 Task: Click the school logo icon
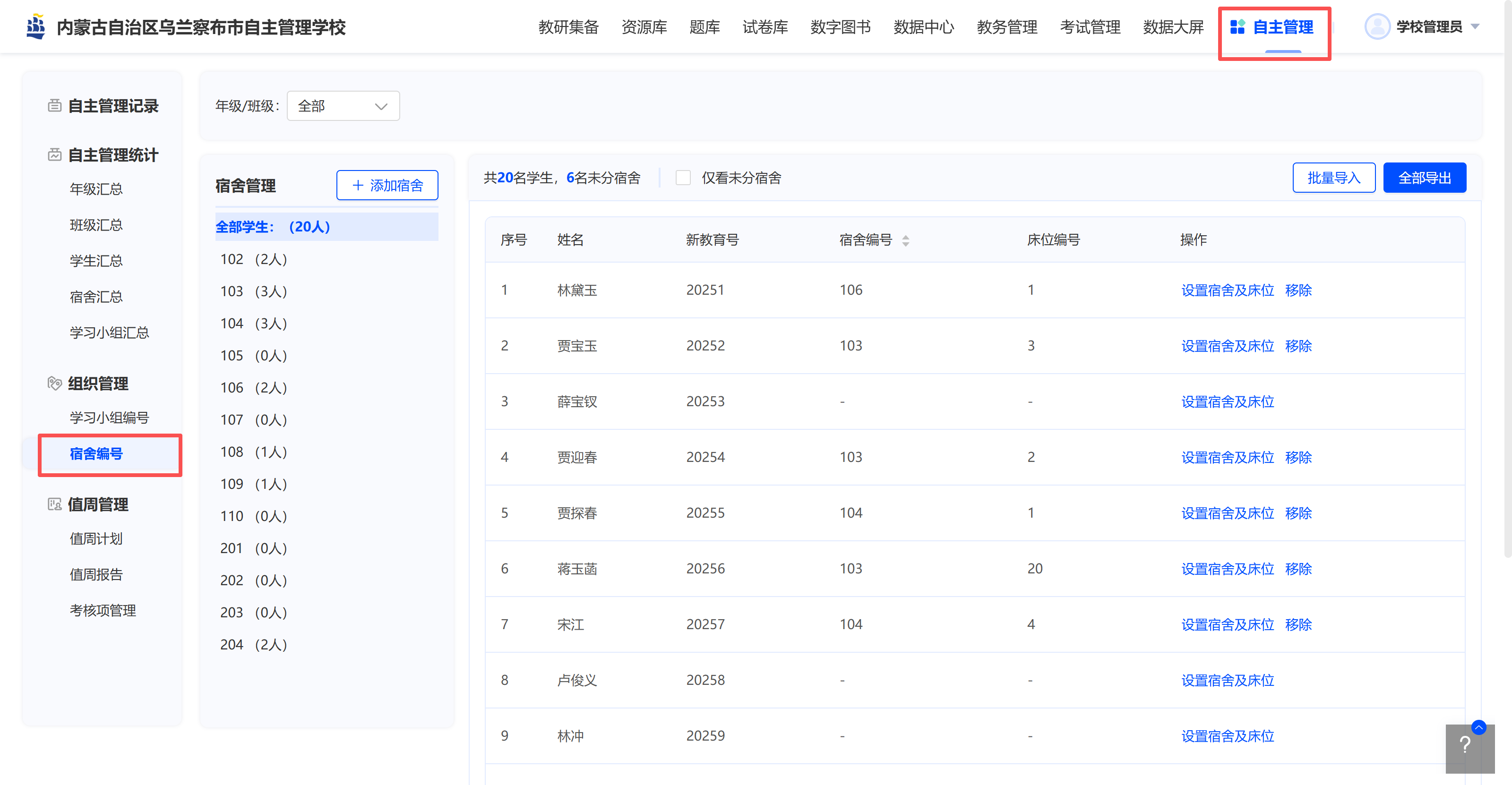pyautogui.click(x=36, y=27)
